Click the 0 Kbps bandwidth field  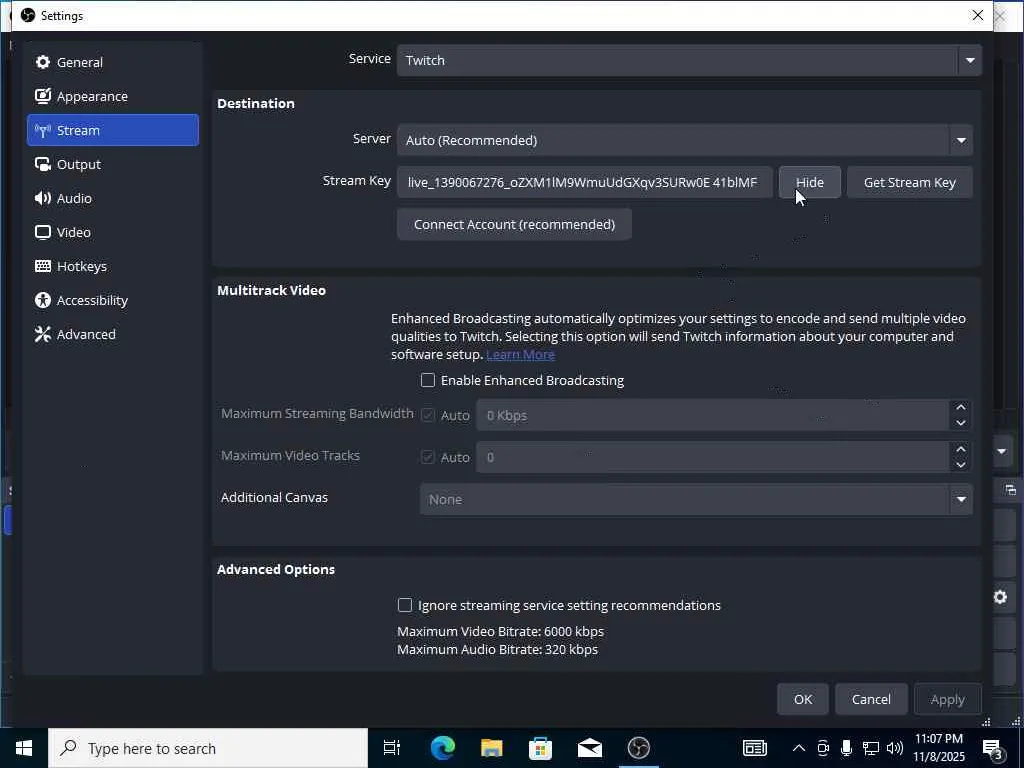712,415
